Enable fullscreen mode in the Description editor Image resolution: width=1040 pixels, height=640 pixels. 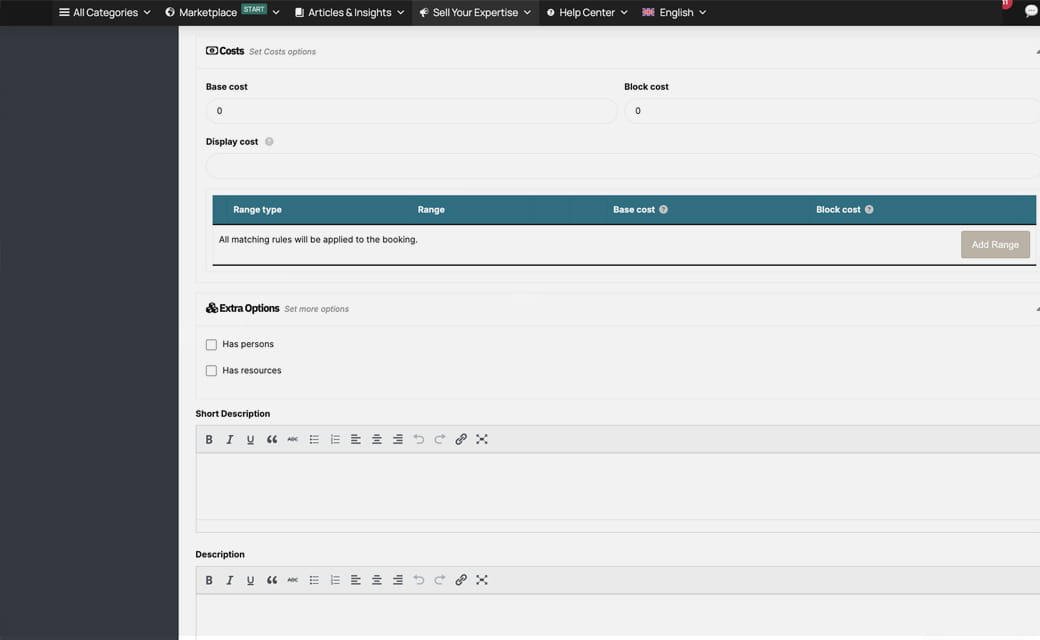[x=482, y=580]
